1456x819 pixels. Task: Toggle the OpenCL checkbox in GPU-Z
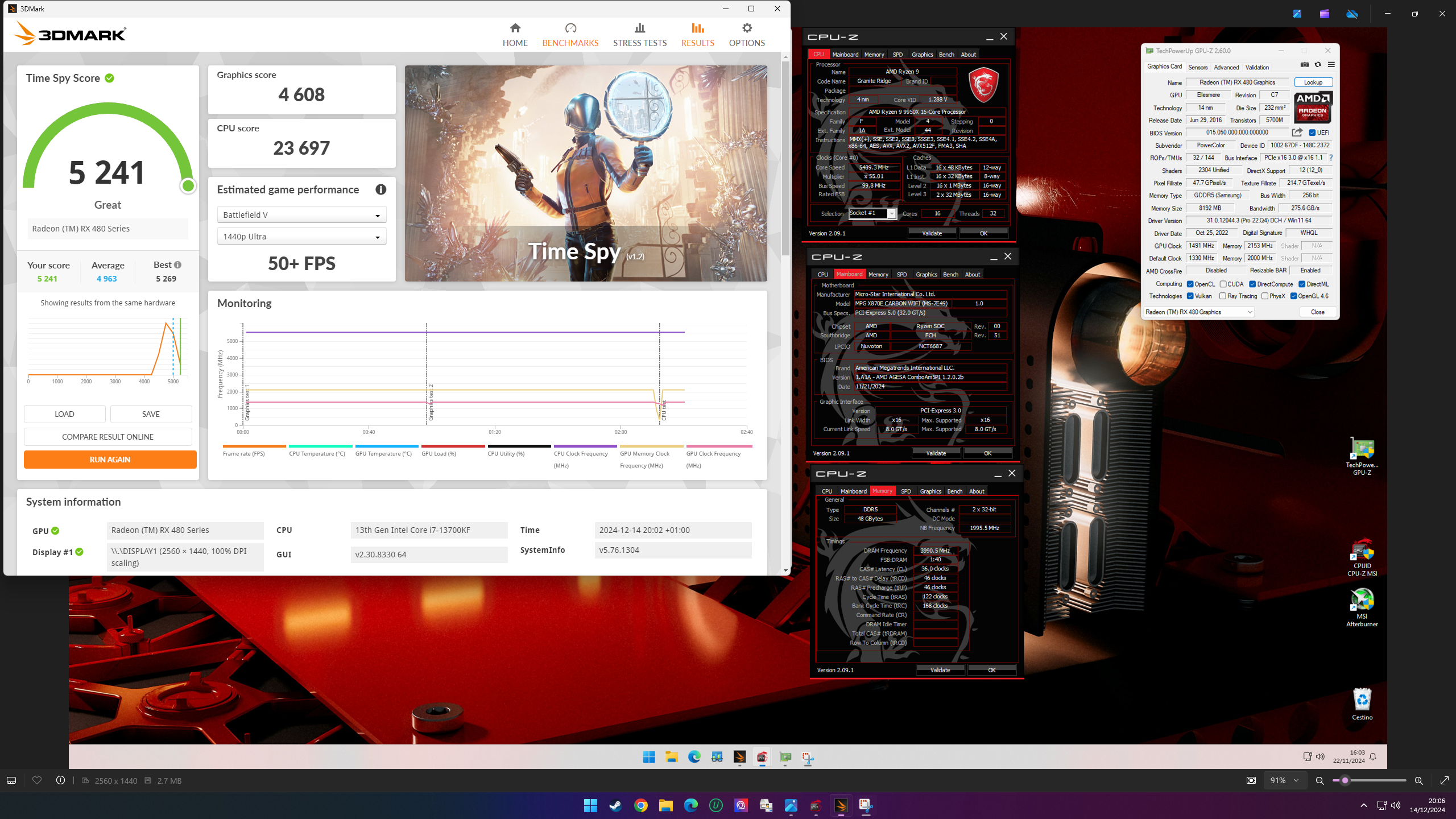(1190, 284)
